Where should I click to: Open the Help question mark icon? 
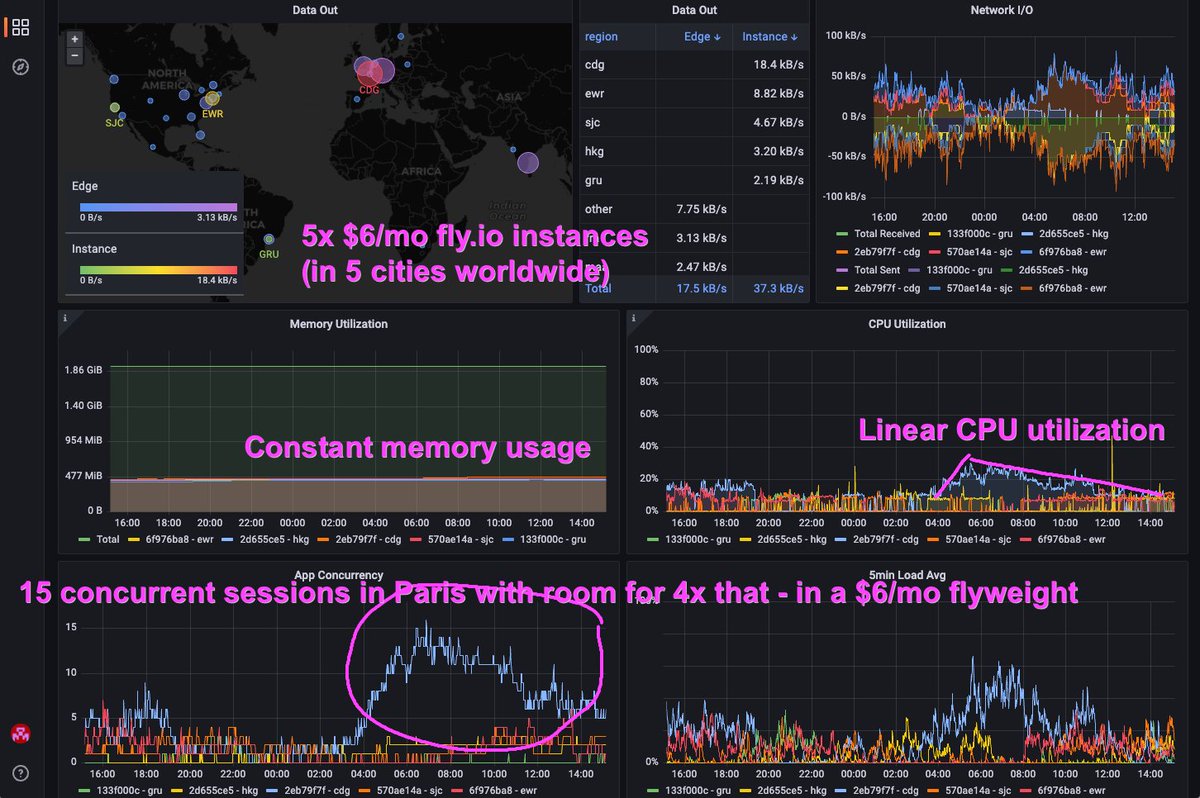[20, 773]
